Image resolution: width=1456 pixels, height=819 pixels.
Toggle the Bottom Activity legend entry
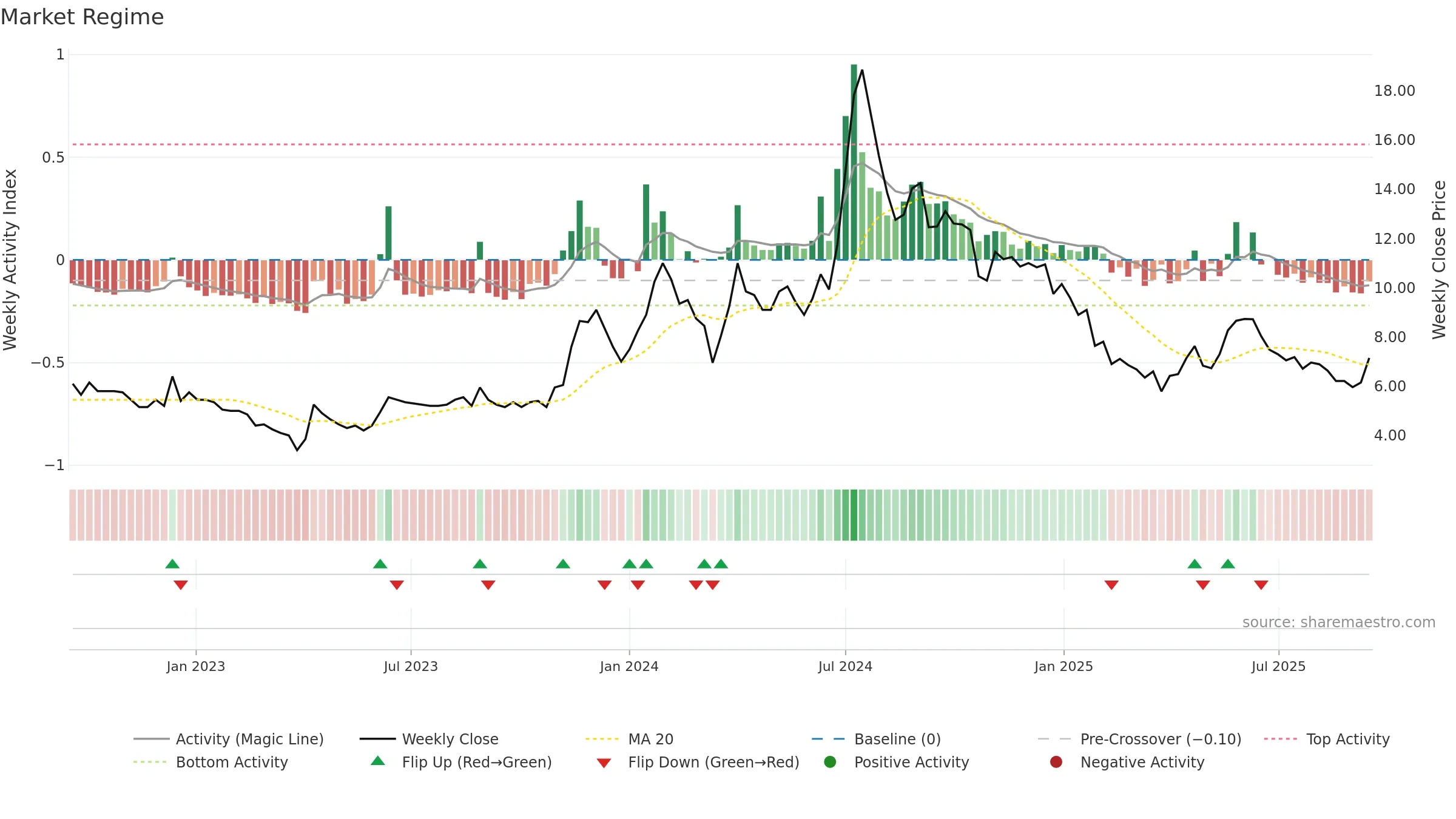tap(211, 762)
